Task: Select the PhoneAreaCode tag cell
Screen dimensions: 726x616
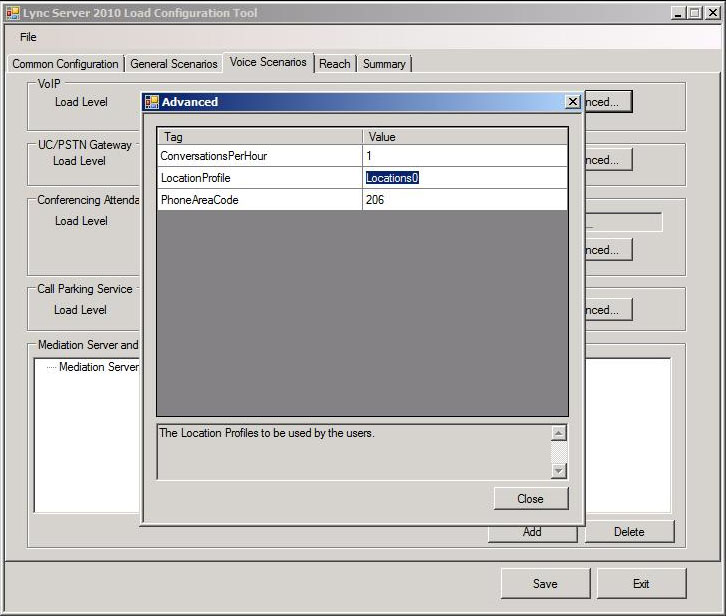Action: 260,200
